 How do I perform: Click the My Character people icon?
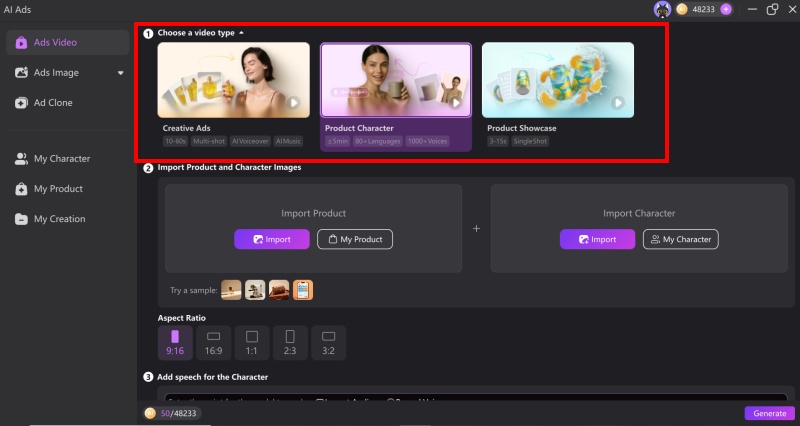click(21, 159)
